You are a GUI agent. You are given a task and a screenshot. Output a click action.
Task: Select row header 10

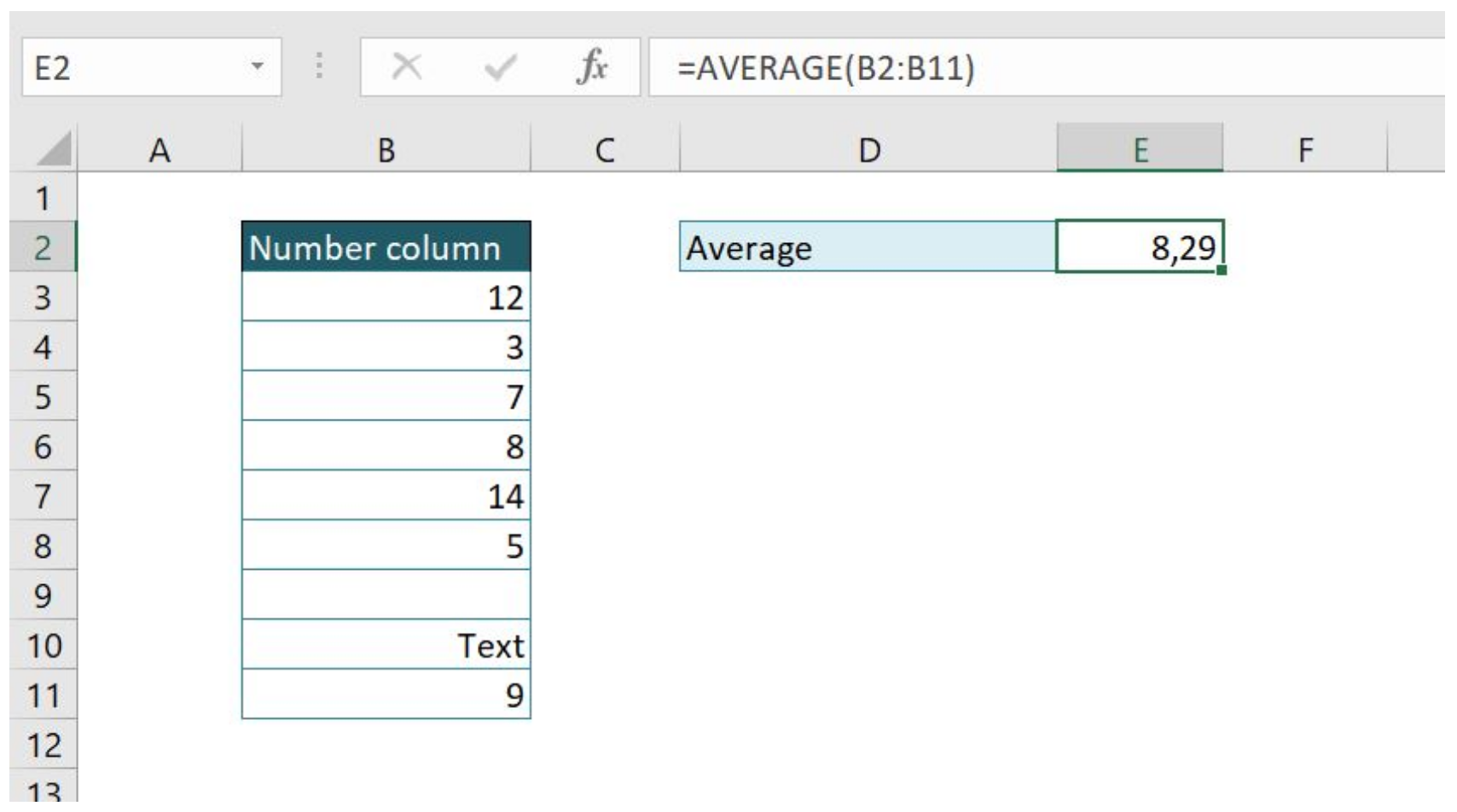click(47, 647)
